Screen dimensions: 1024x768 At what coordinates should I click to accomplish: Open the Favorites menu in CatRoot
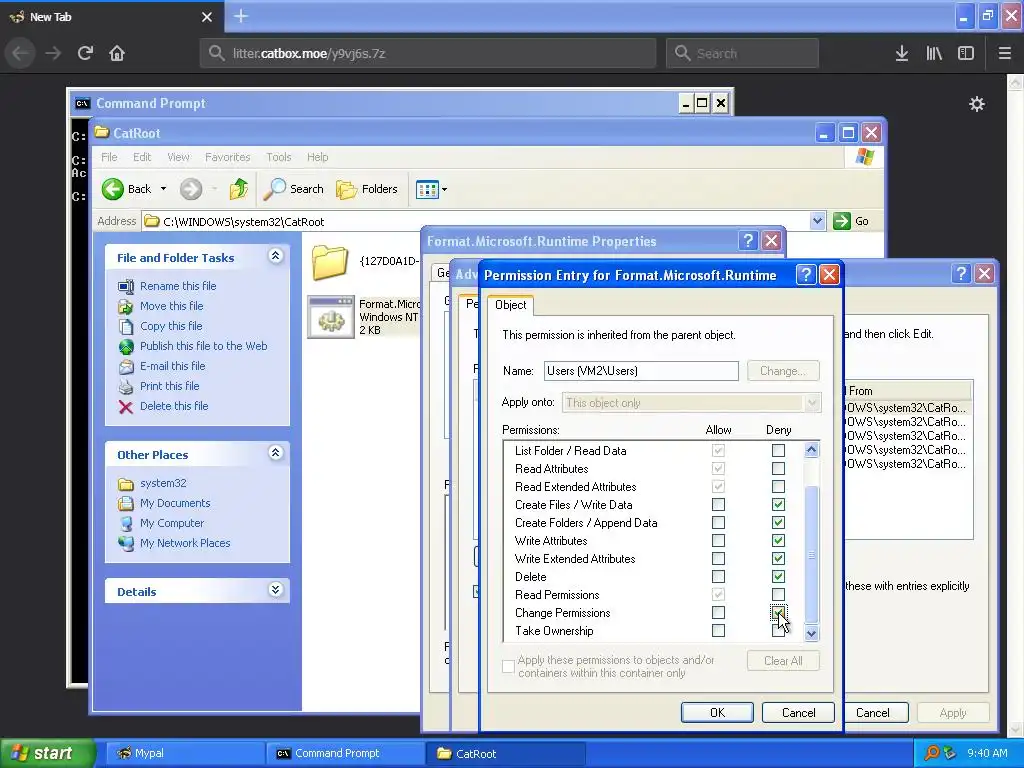click(227, 157)
